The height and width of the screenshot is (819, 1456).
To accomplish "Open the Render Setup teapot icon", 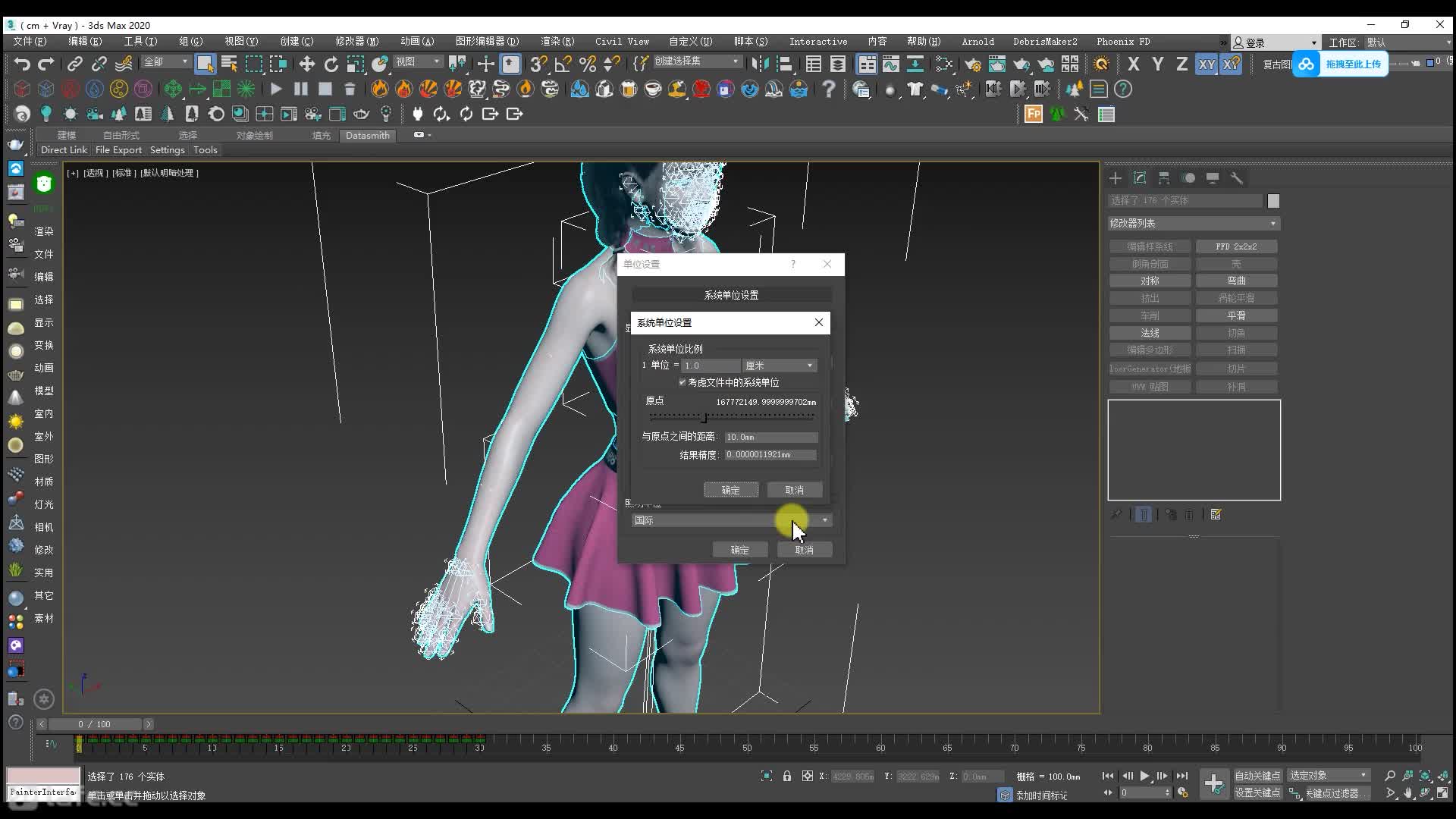I will [973, 64].
